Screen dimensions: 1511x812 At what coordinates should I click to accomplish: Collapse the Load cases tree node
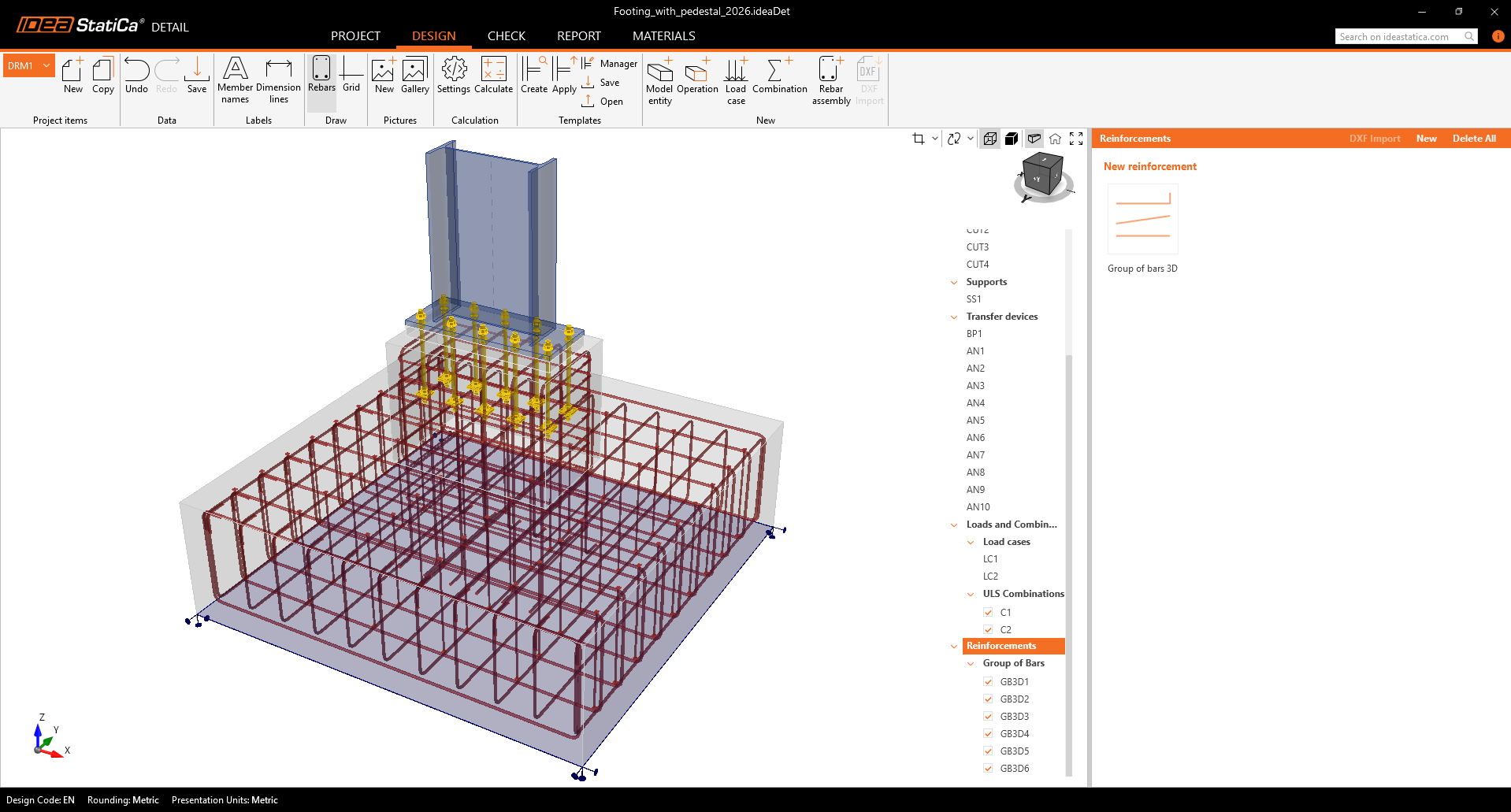pos(971,543)
